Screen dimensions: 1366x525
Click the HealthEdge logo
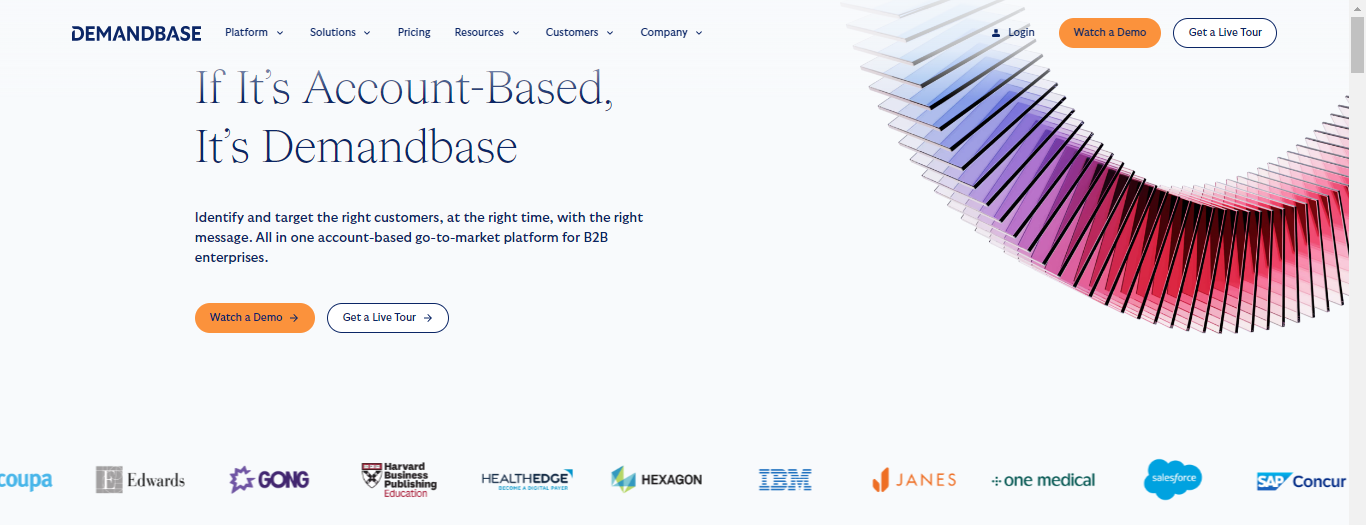(527, 480)
